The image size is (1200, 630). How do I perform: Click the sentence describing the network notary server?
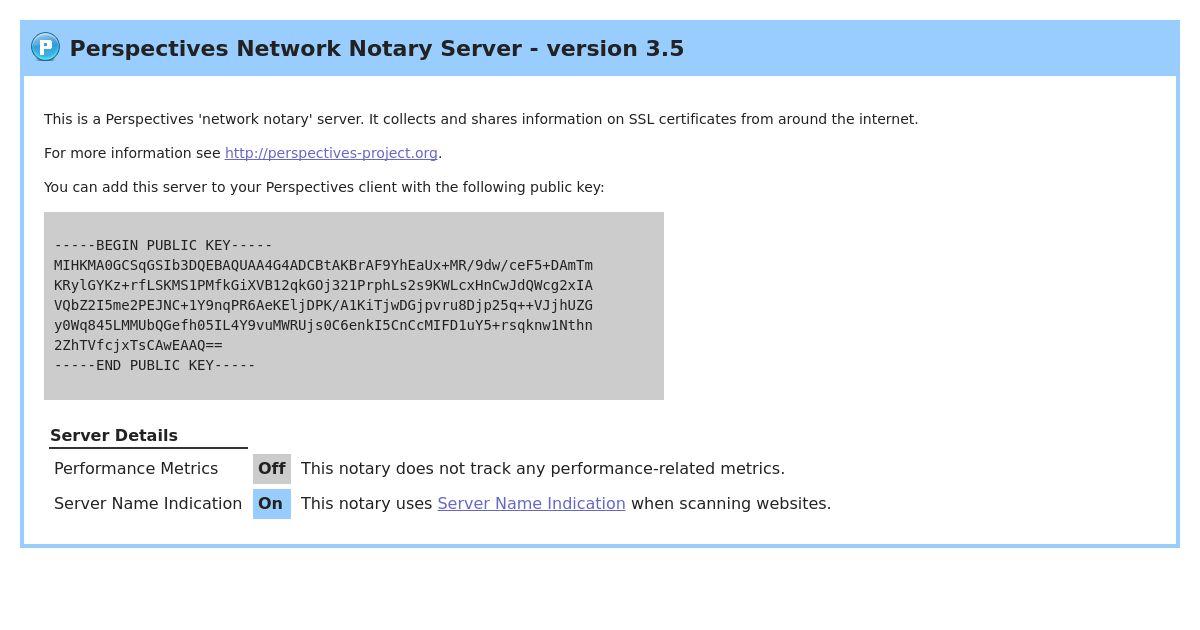tap(481, 119)
